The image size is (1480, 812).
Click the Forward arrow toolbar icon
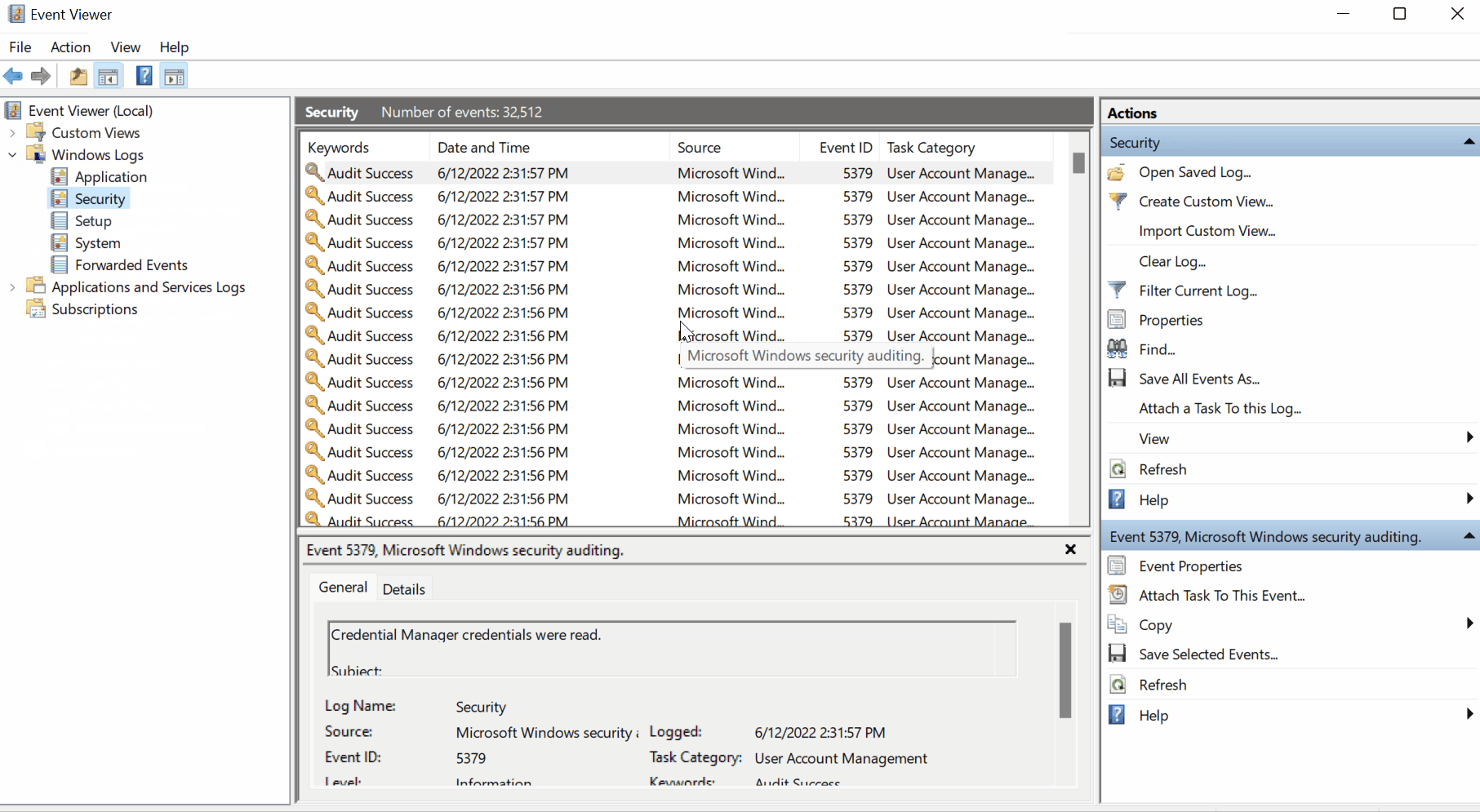(x=41, y=77)
